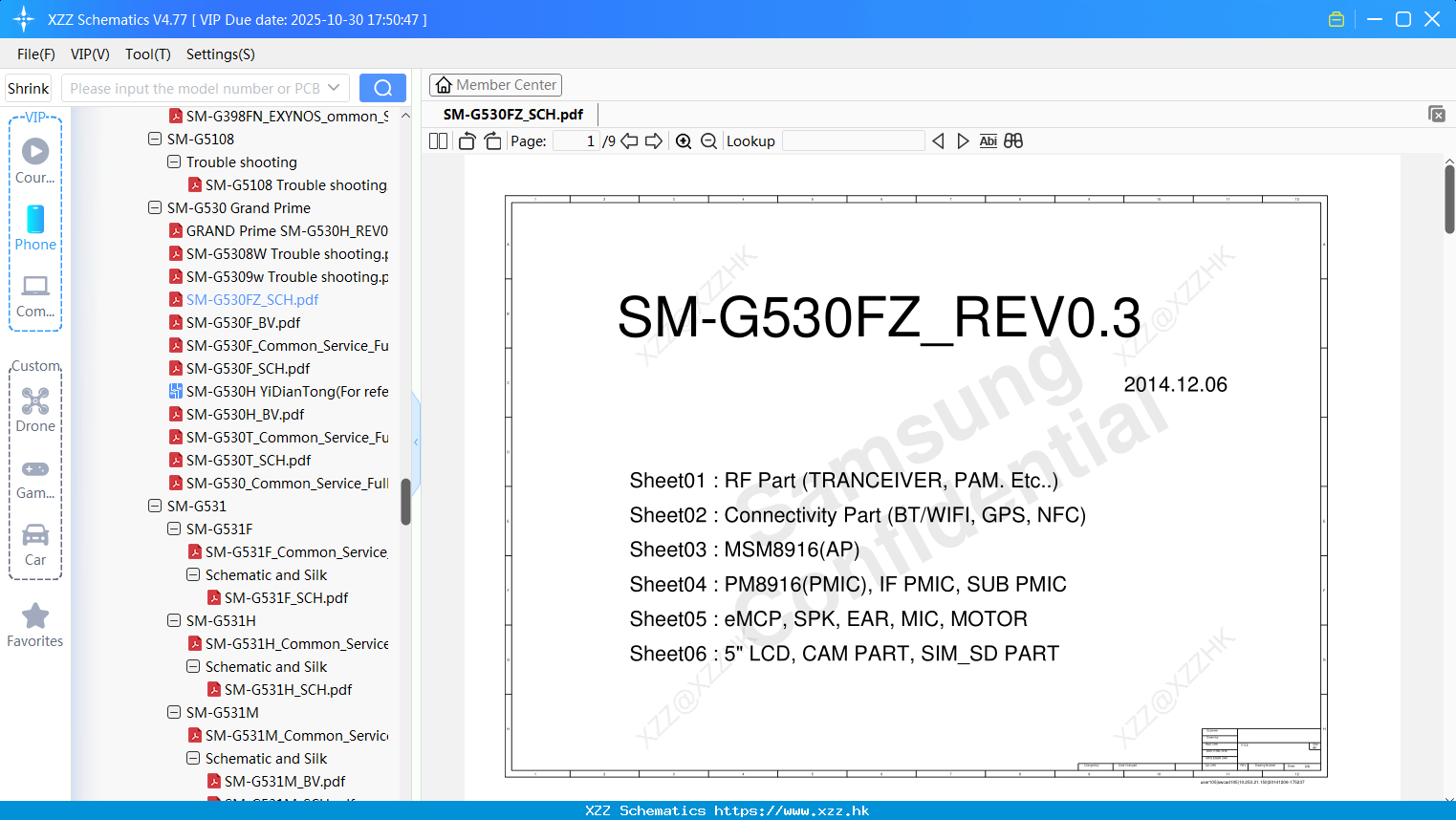Collapse SM-G530 Grand Prime node
The width and height of the screenshot is (1456, 820).
(155, 207)
